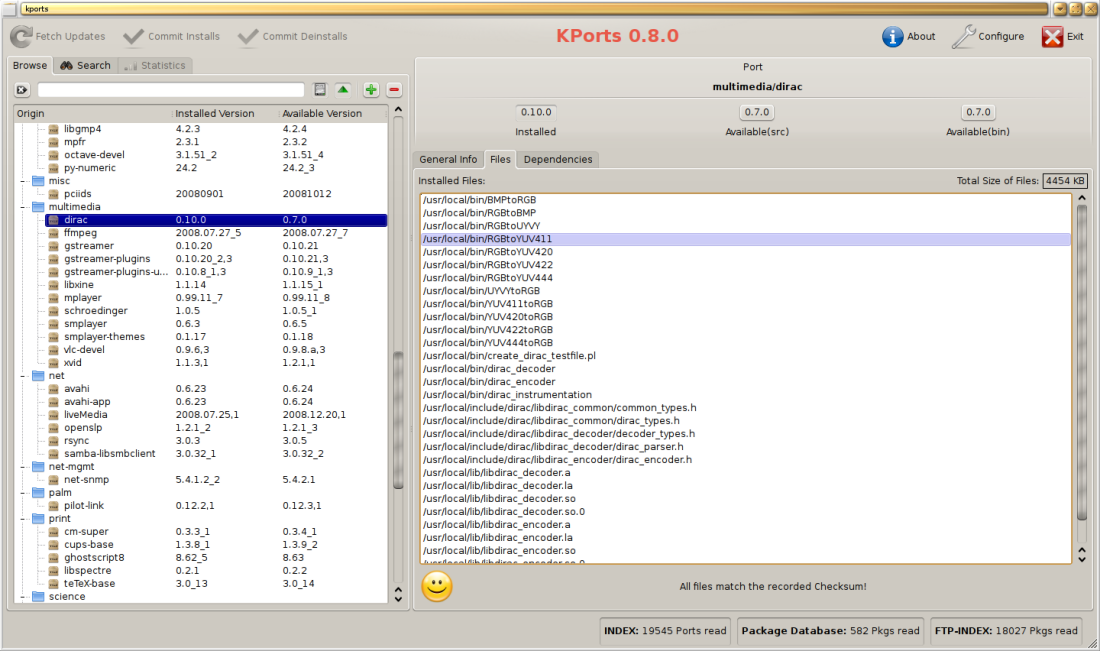Click the 0.7.0 Available(bin) button
Screen dimensions: 1100x651
(x=978, y=112)
